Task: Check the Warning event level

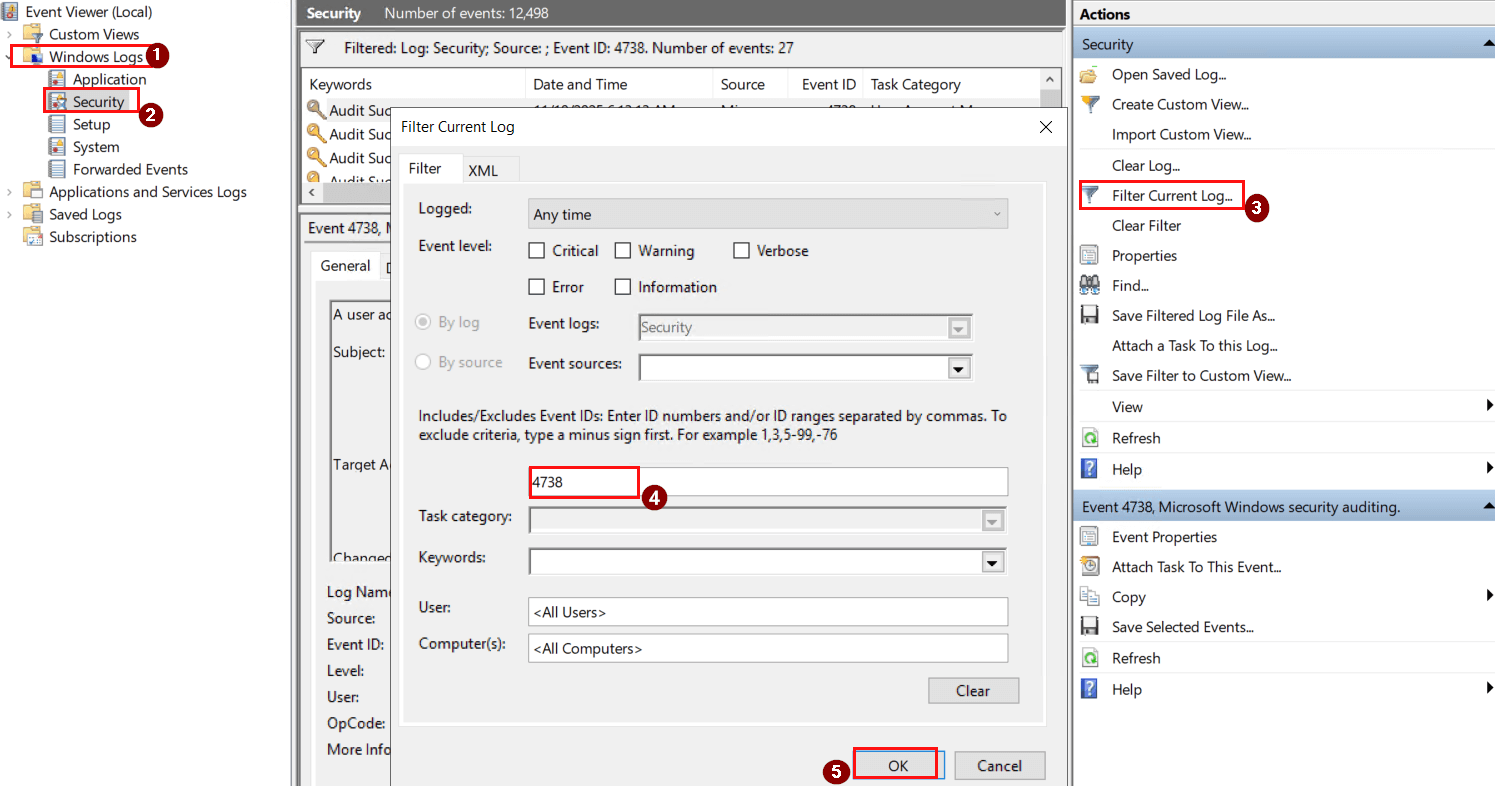Action: pyautogui.click(x=622, y=250)
